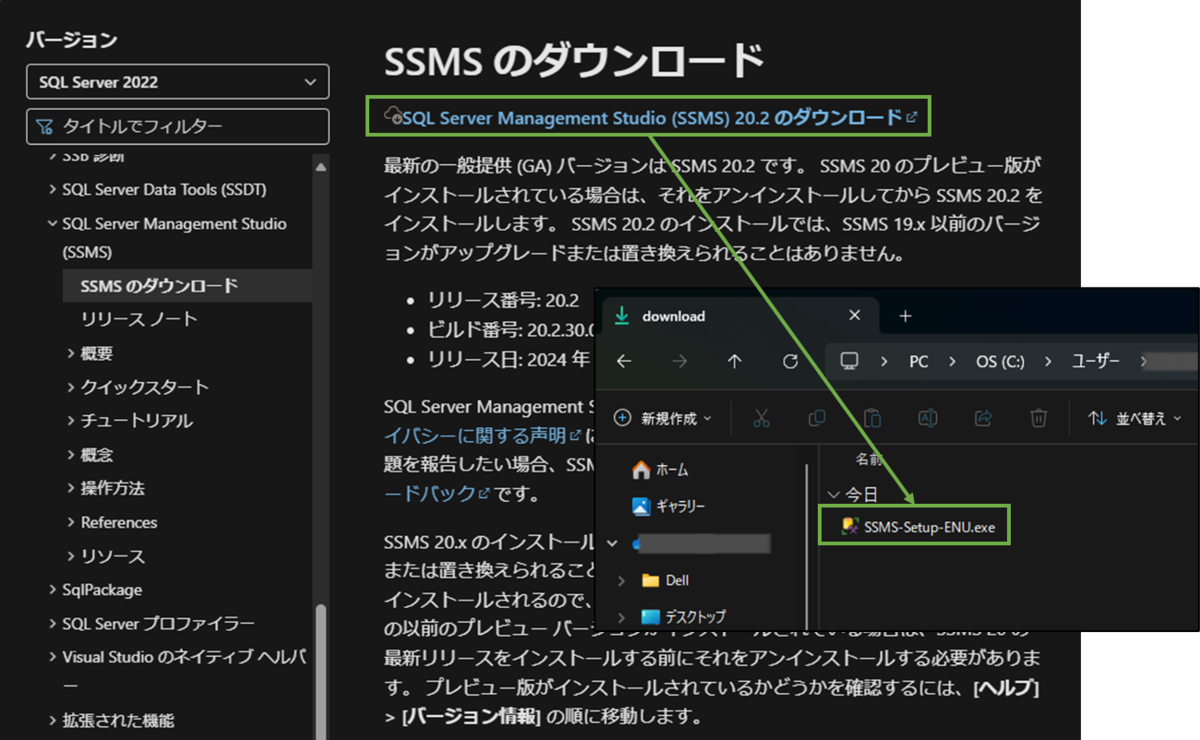Collapse the 今日 group in file list
This screenshot has height=740, width=1200.
(x=833, y=494)
